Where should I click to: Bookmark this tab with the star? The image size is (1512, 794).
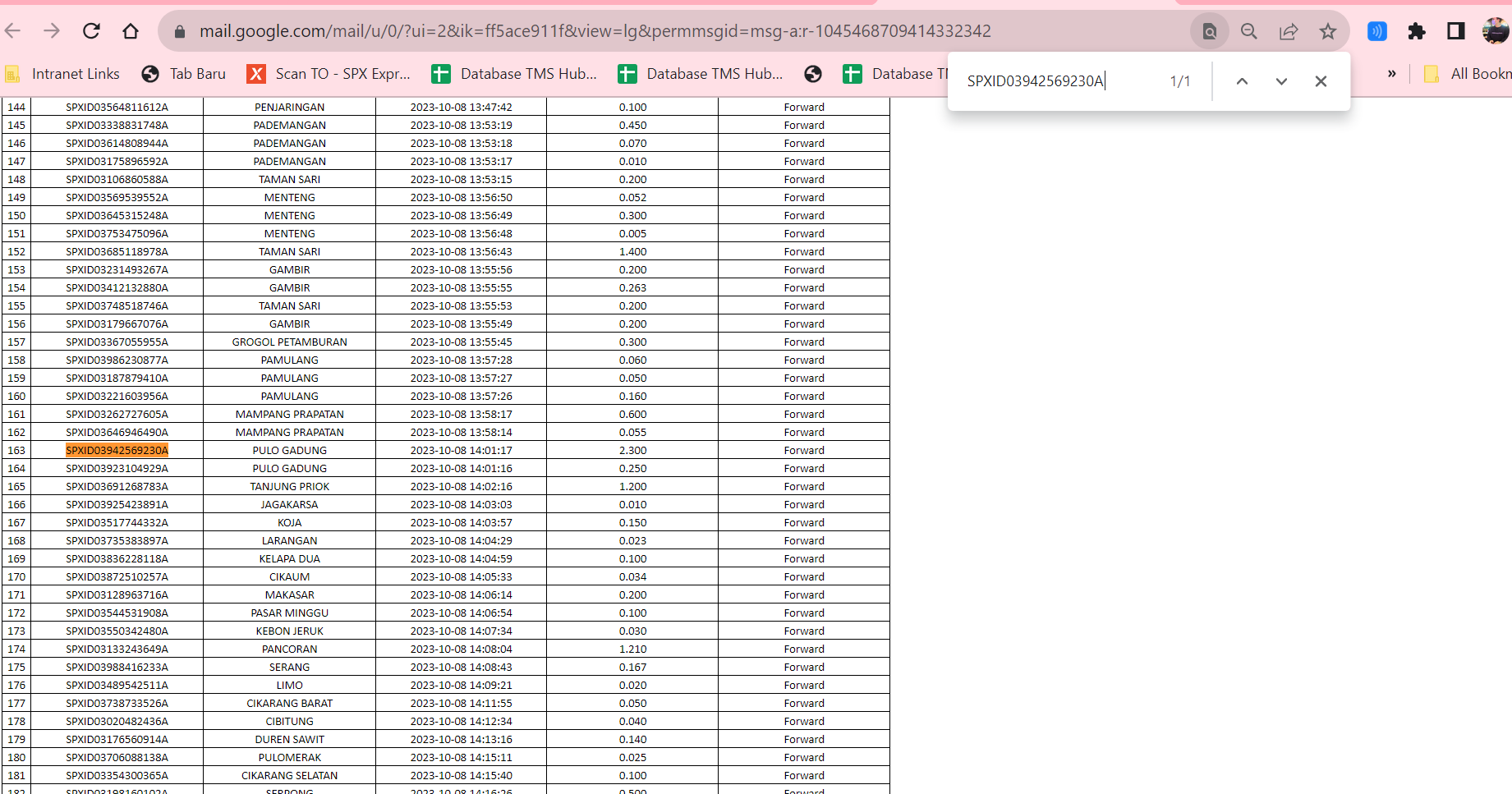tap(1328, 31)
